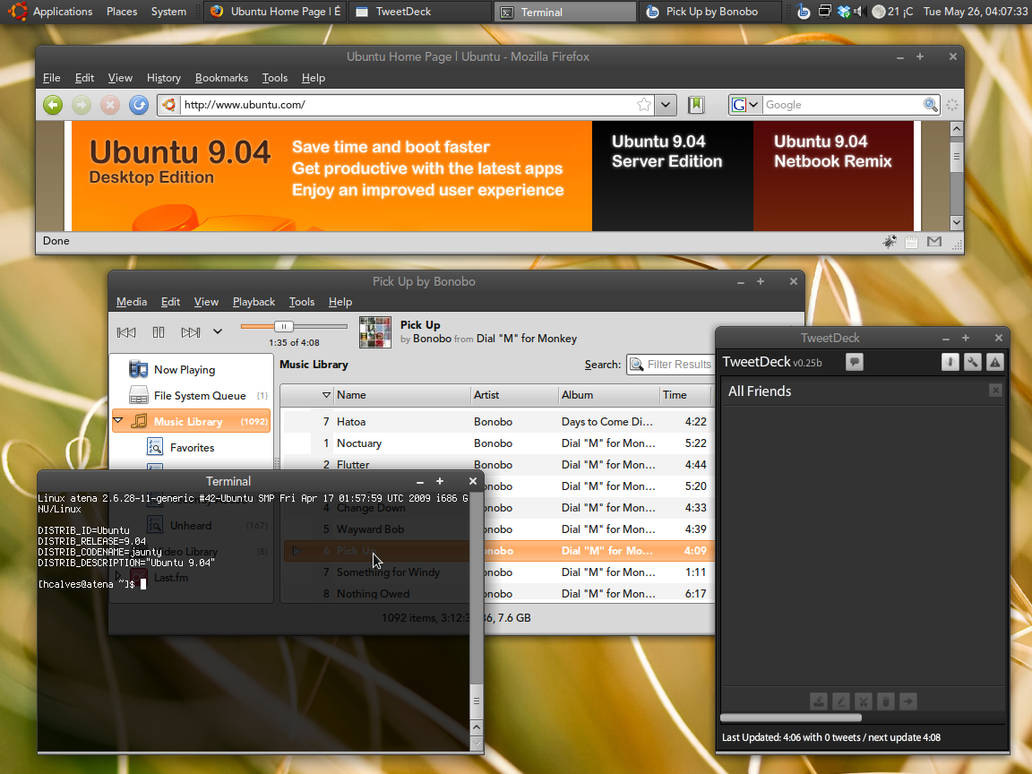Focus the Filter Results search field
Screen dimensions: 1032x774
click(x=671, y=364)
